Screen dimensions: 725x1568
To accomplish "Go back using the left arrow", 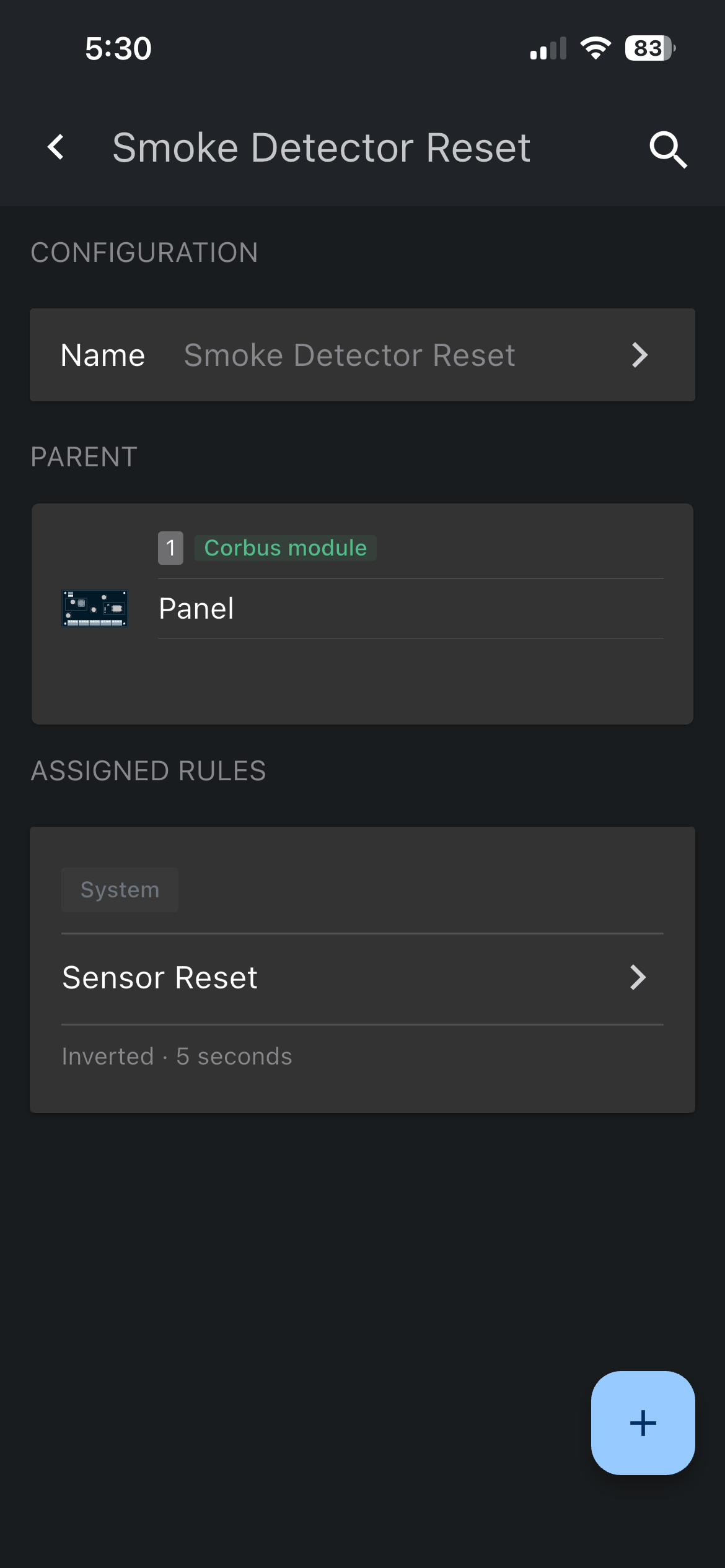I will pos(56,147).
